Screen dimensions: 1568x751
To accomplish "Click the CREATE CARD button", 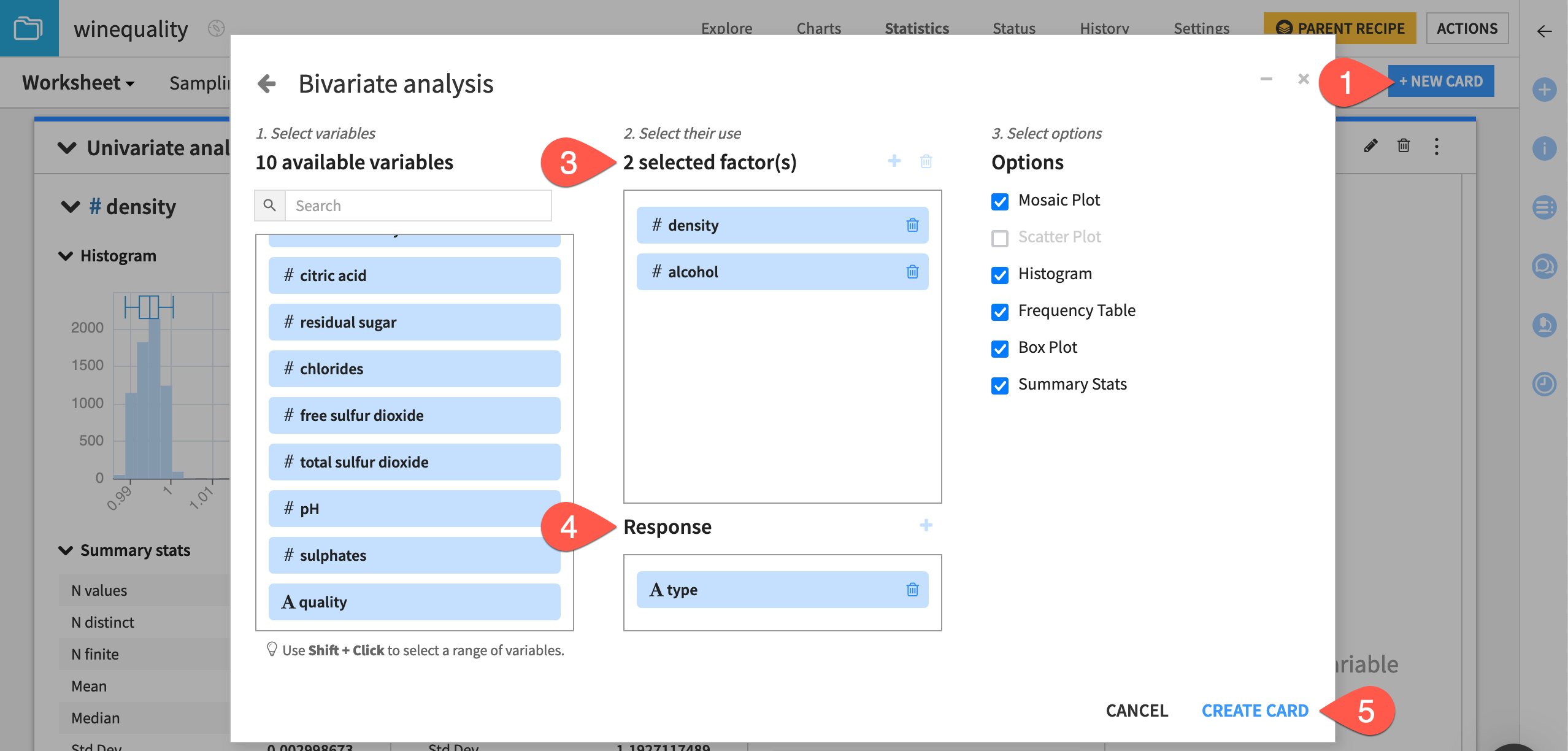I will [1255, 711].
